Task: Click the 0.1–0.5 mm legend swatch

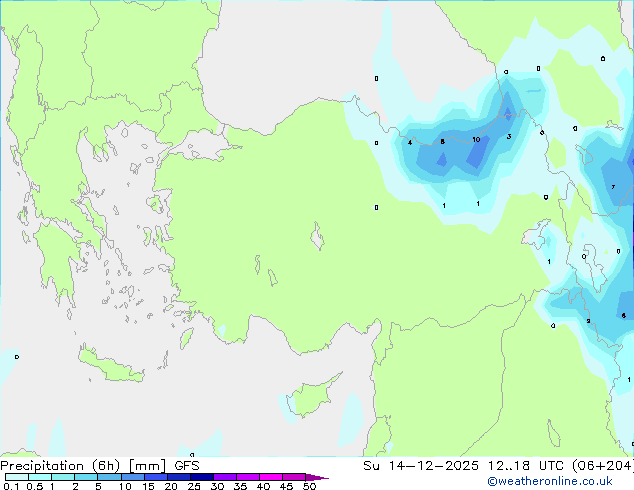Action: 17,477
